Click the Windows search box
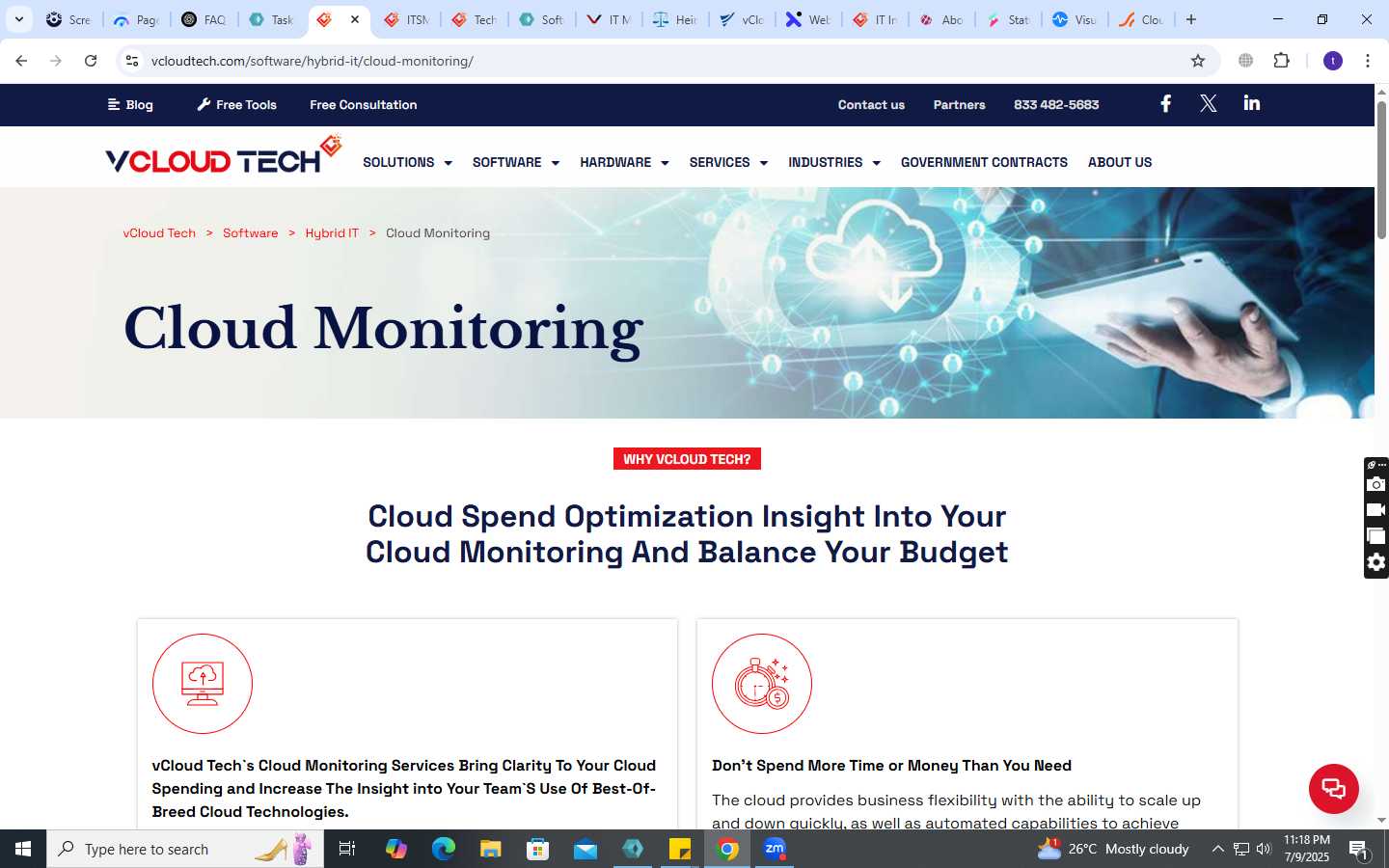1389x868 pixels. click(x=185, y=849)
